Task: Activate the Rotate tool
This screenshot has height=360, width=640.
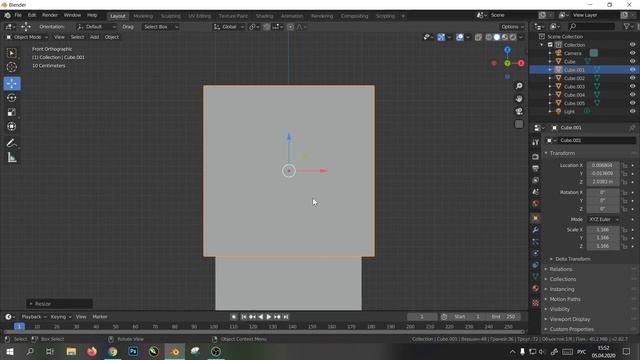Action: pos(12,98)
